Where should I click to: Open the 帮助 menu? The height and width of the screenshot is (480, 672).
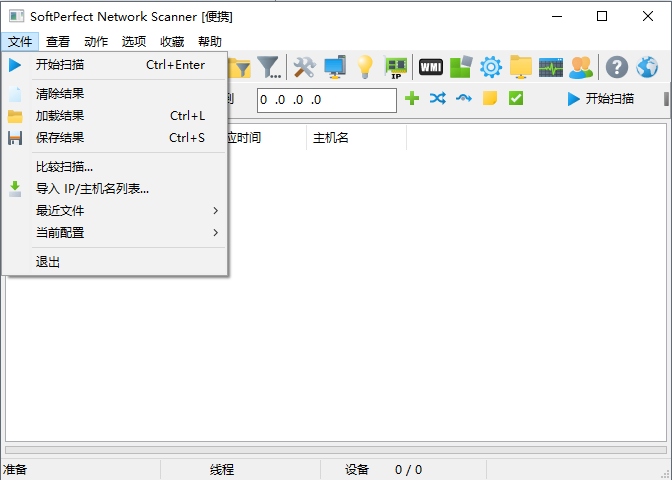[x=210, y=42]
